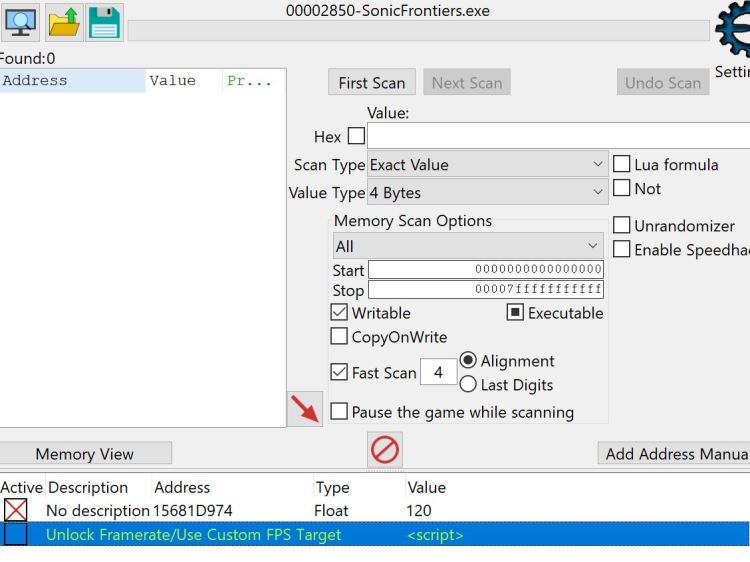The height and width of the screenshot is (562, 750).
Task: Toggle the Writable checkbox
Action: click(x=339, y=313)
